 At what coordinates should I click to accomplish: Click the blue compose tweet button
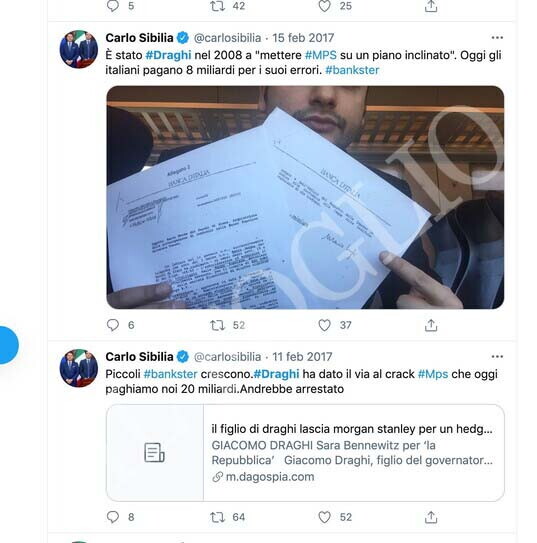click(6, 345)
